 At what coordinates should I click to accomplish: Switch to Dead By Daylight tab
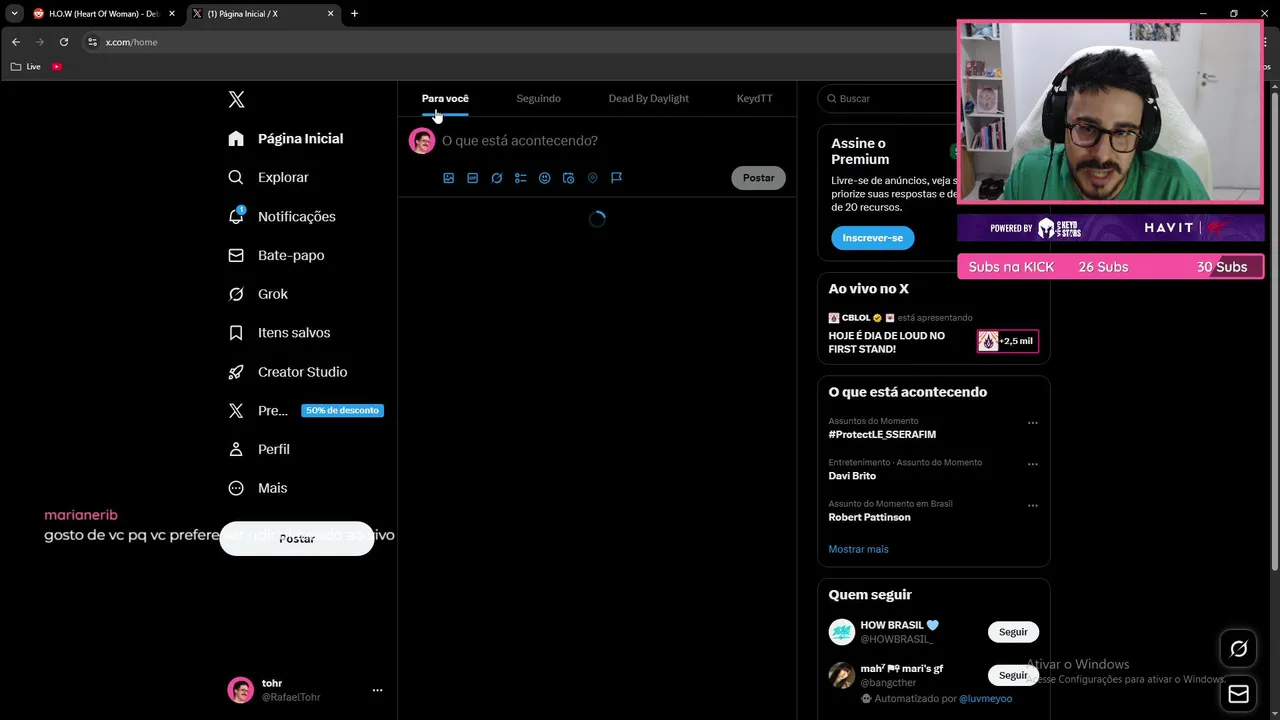pyautogui.click(x=648, y=98)
